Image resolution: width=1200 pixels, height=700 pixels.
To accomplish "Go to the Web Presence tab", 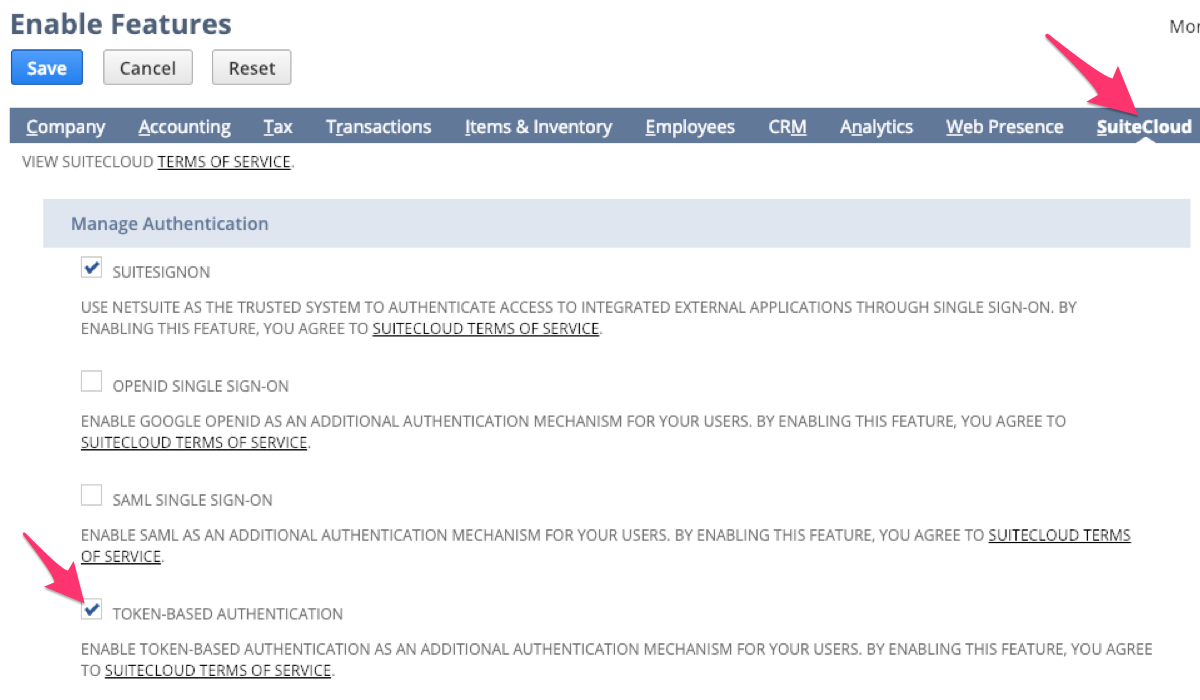I will [1005, 127].
